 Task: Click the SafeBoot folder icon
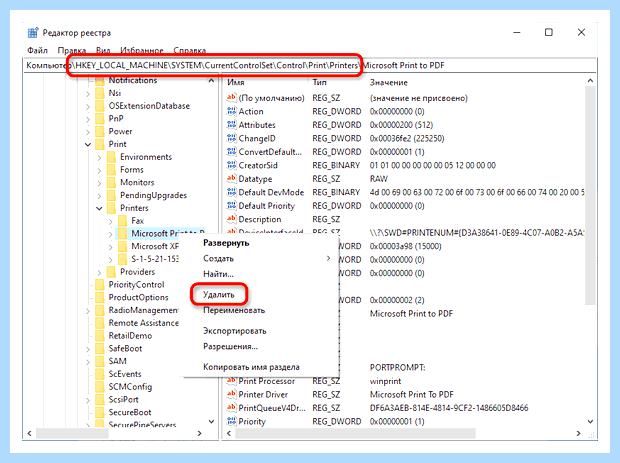(x=100, y=348)
